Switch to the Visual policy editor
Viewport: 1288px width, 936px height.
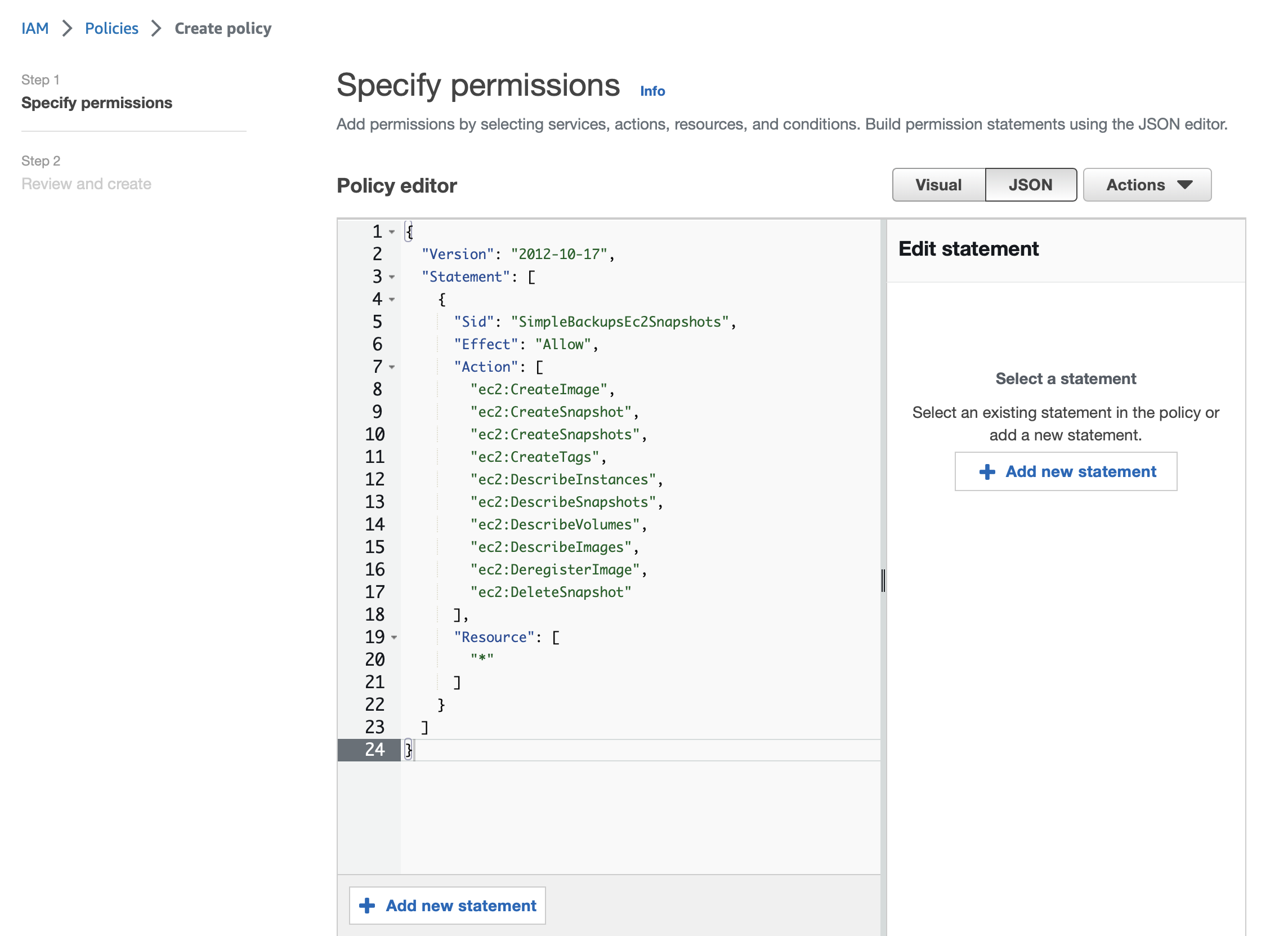pos(938,184)
